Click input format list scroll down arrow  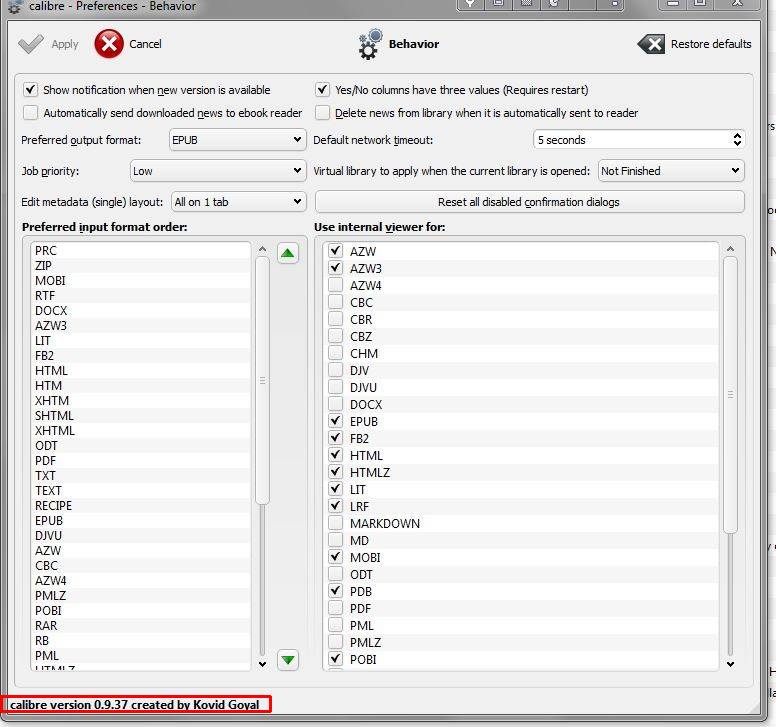(x=262, y=664)
